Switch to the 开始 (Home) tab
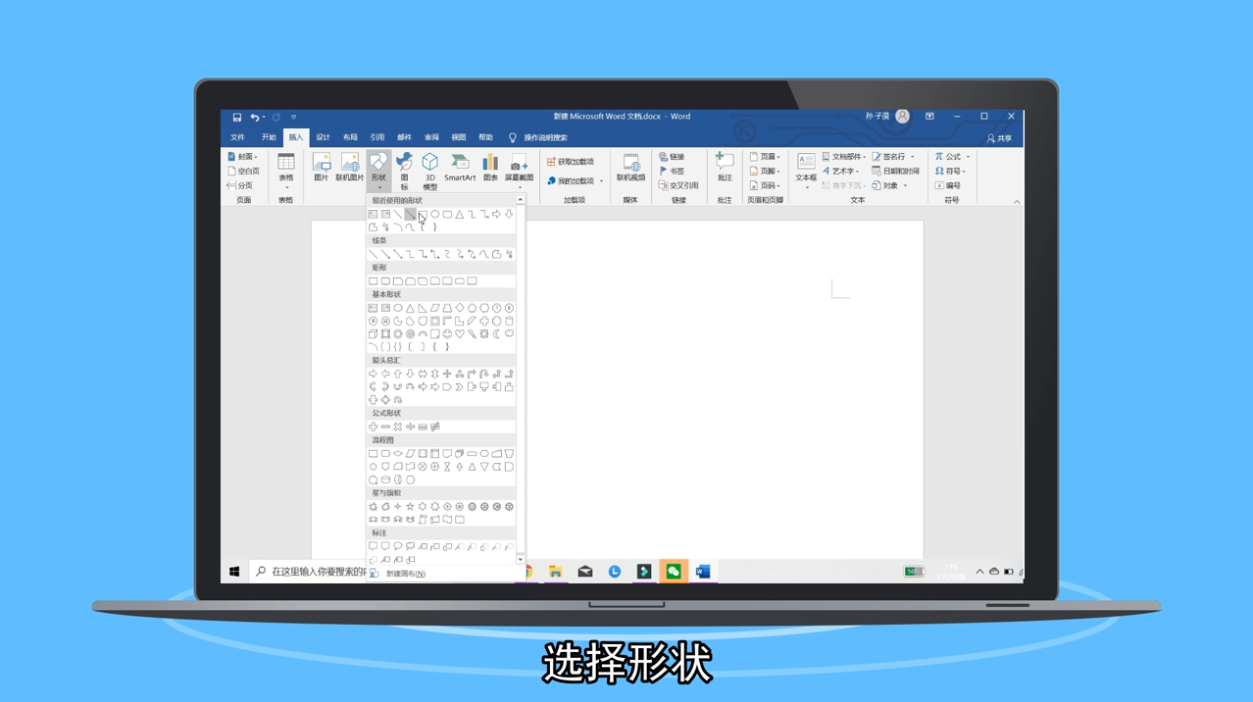 269,138
